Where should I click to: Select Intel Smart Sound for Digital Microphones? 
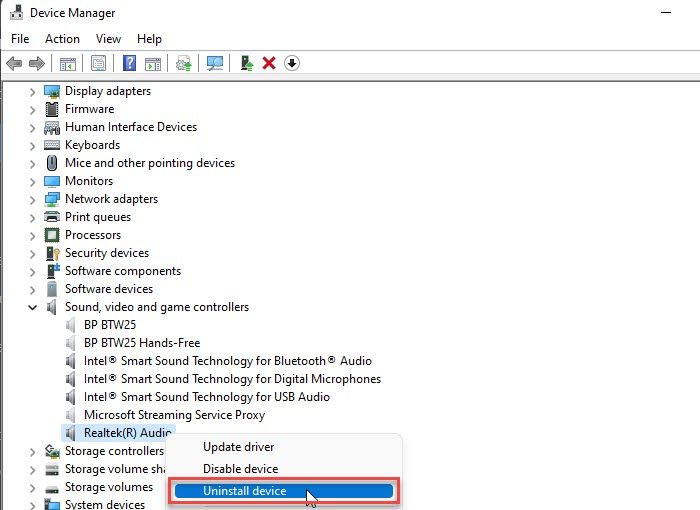[x=232, y=379]
